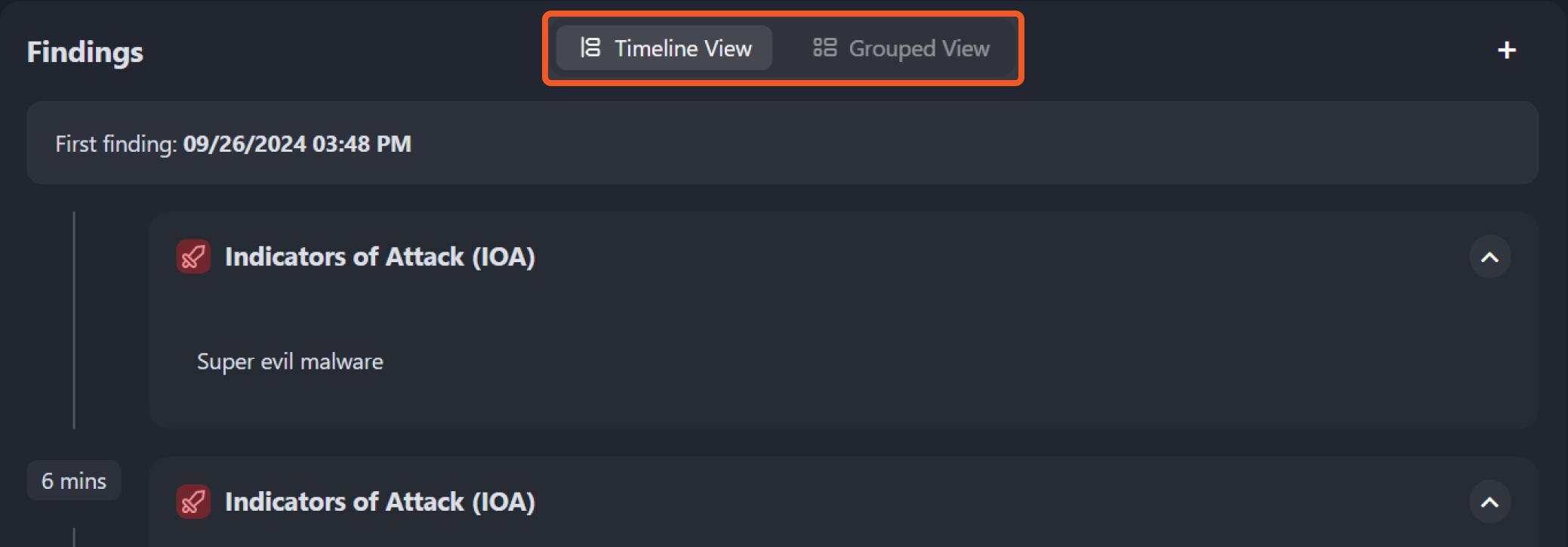1568x547 pixels.
Task: Click the first finding date 09/26/2024 03:48 PM
Action: click(297, 144)
